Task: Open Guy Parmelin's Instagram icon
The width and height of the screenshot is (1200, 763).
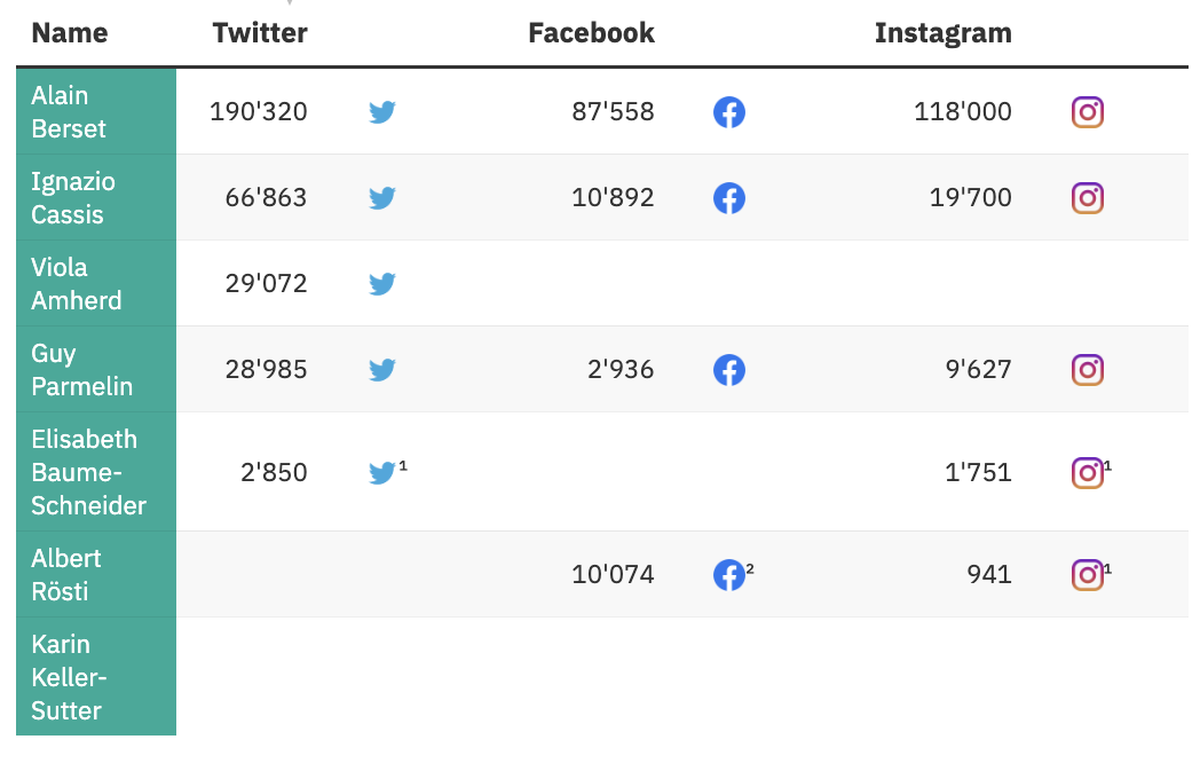Action: (1087, 370)
